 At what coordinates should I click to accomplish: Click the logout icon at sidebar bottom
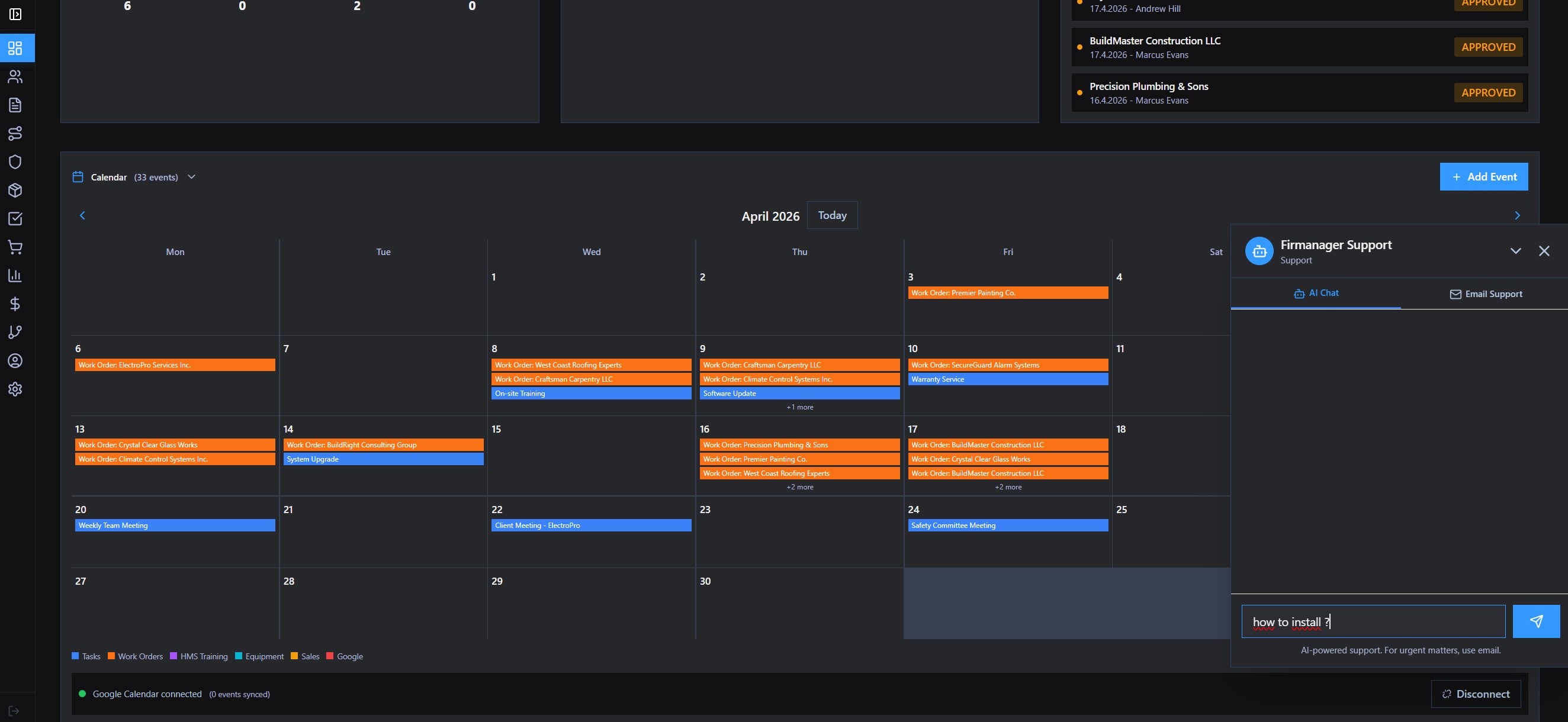(x=14, y=711)
